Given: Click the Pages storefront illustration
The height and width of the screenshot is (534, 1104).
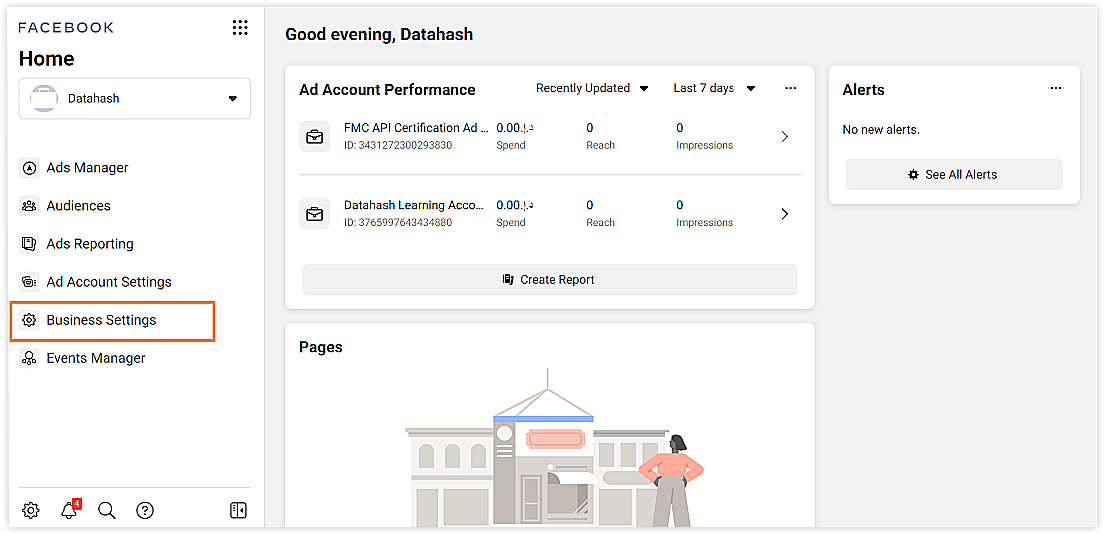Looking at the screenshot, I should [554, 448].
